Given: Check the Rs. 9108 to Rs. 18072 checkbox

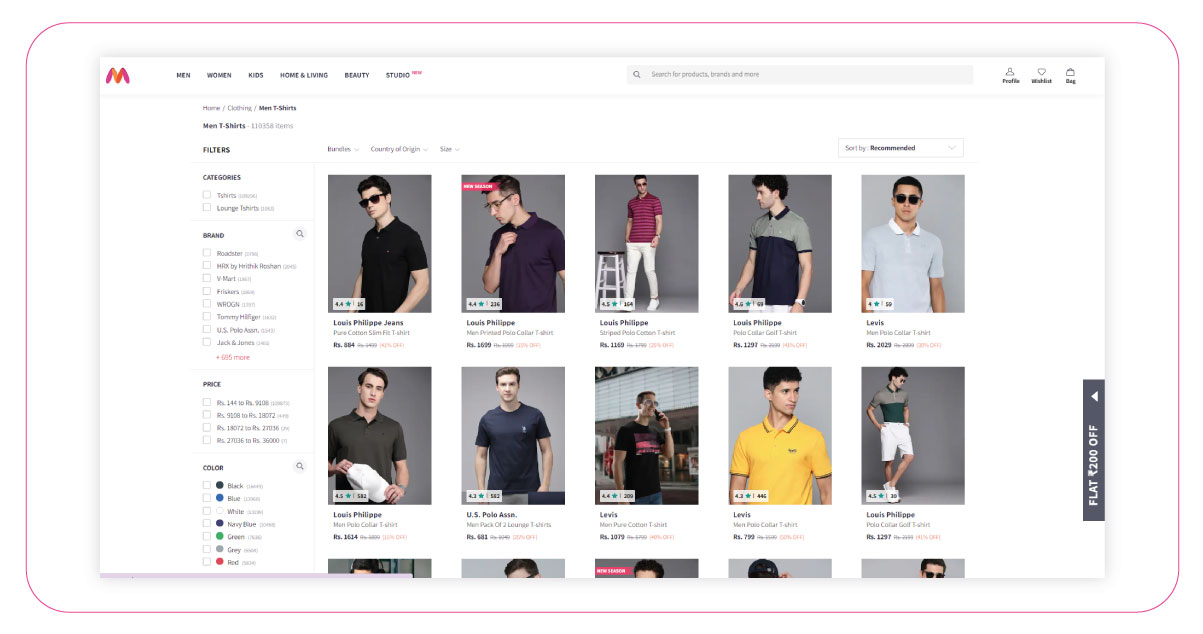Looking at the screenshot, I should [207, 415].
